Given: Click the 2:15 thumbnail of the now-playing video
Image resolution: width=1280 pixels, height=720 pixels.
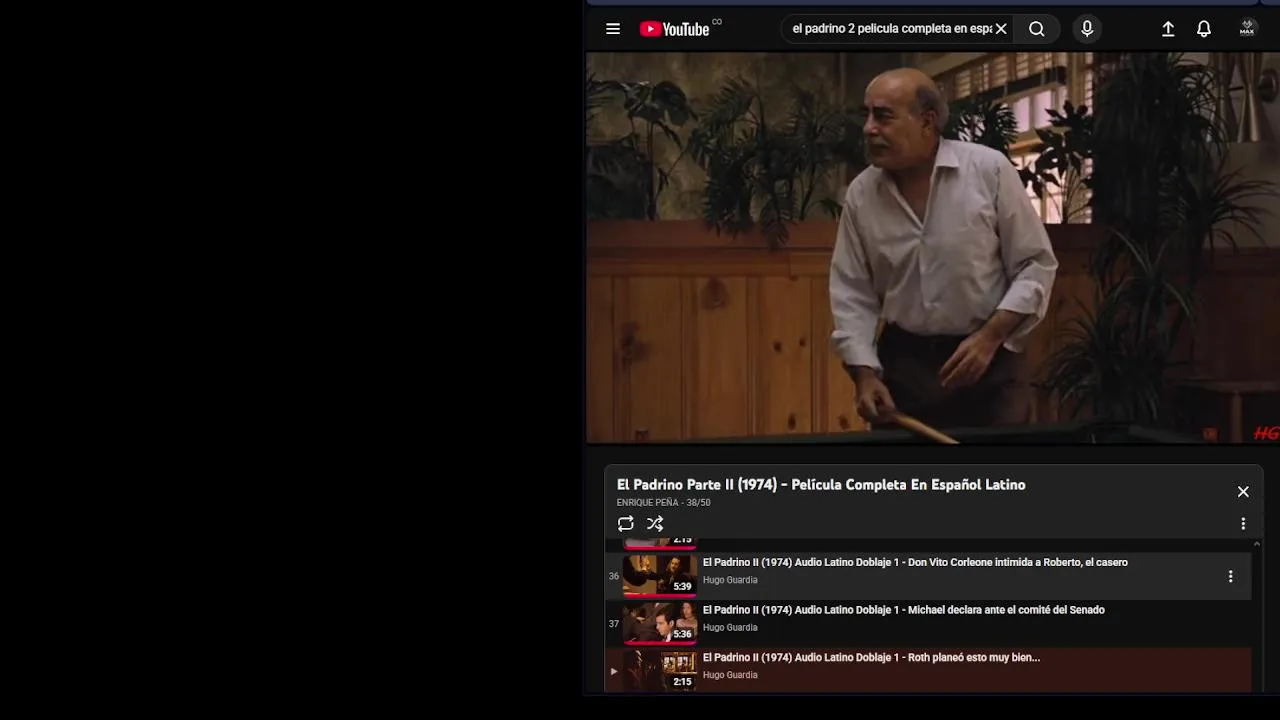Looking at the screenshot, I should pos(660,670).
